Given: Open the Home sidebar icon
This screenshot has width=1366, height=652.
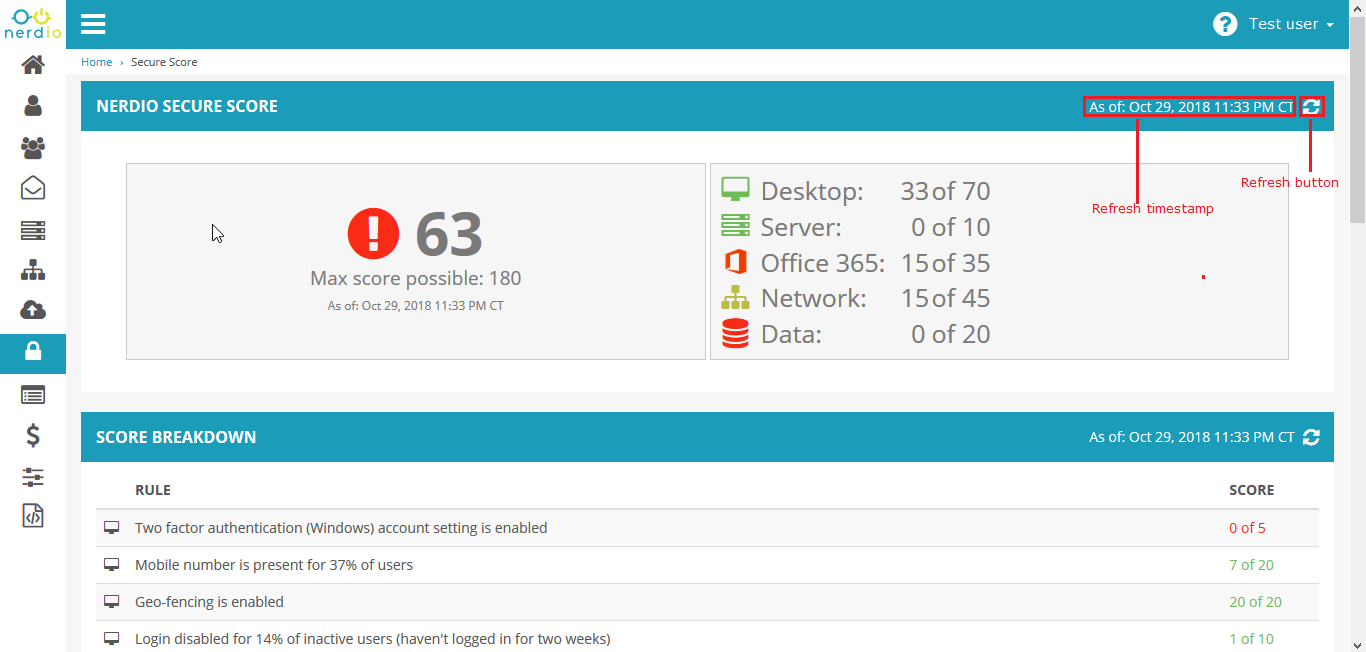Looking at the screenshot, I should [x=33, y=65].
